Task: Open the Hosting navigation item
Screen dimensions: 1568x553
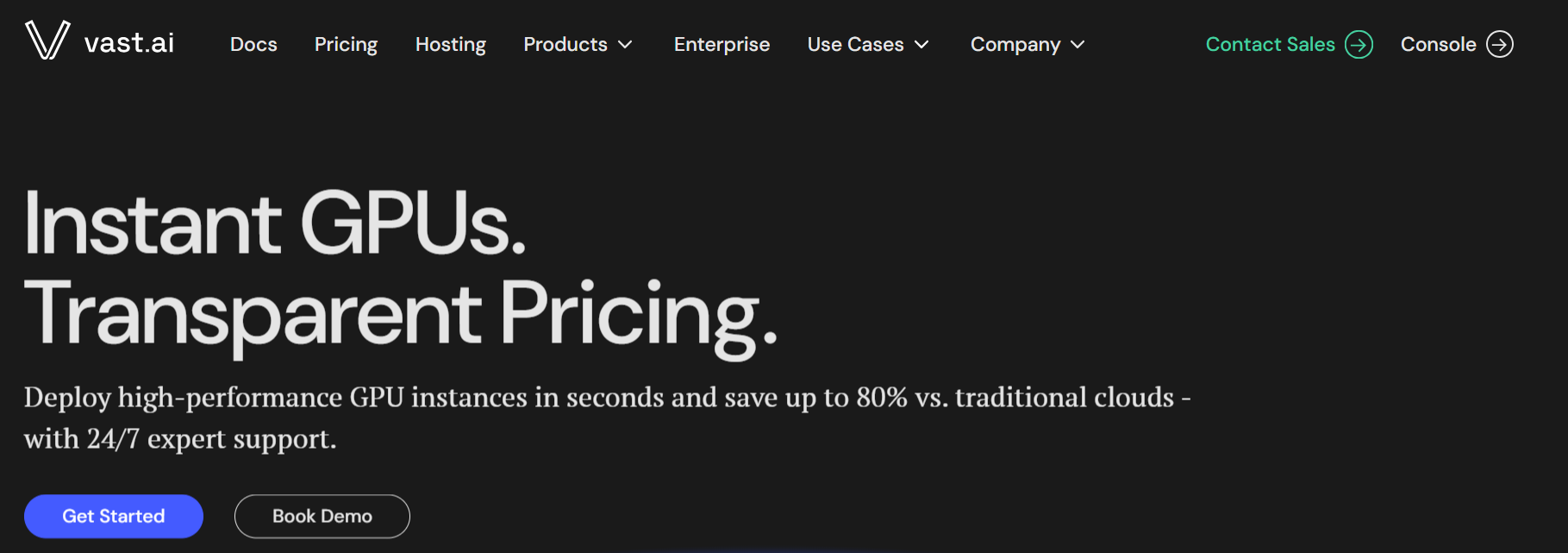Action: pos(450,44)
